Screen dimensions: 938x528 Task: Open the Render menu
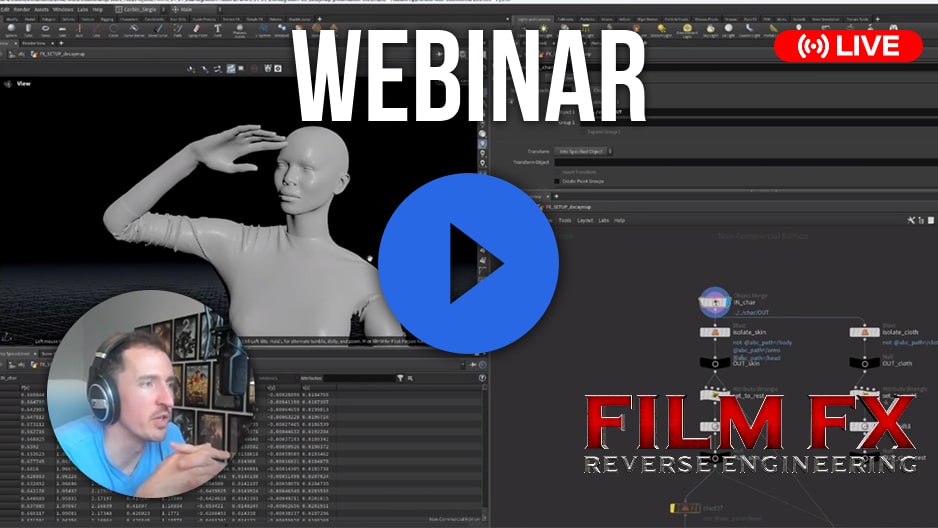22,10
